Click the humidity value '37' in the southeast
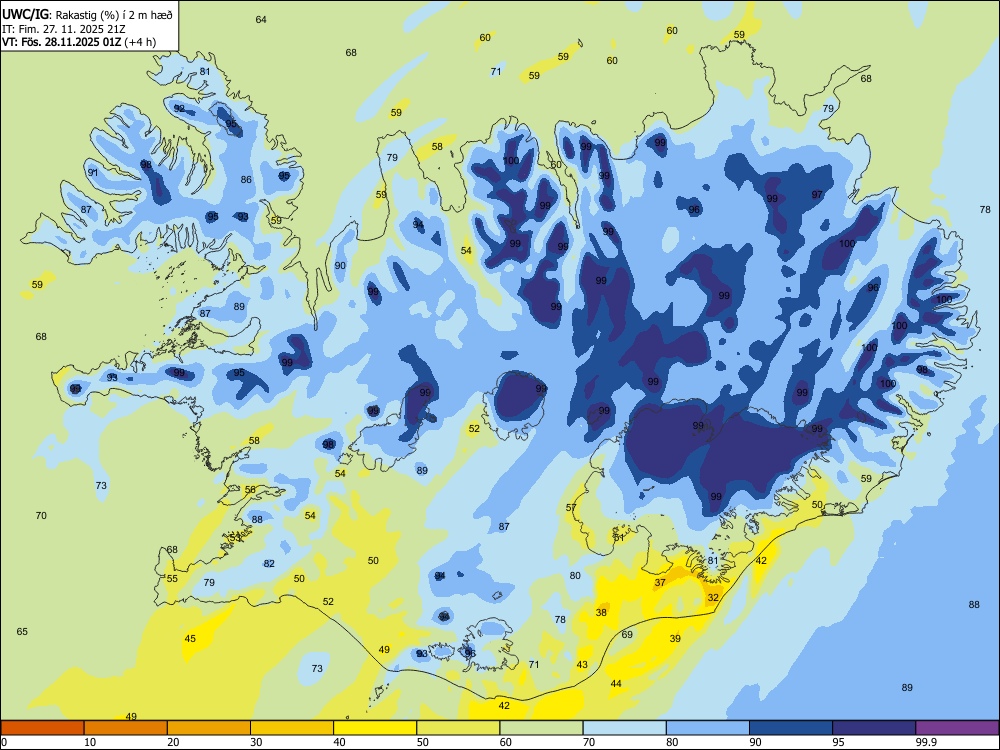Screen dimensions: 1000x750 [660, 582]
